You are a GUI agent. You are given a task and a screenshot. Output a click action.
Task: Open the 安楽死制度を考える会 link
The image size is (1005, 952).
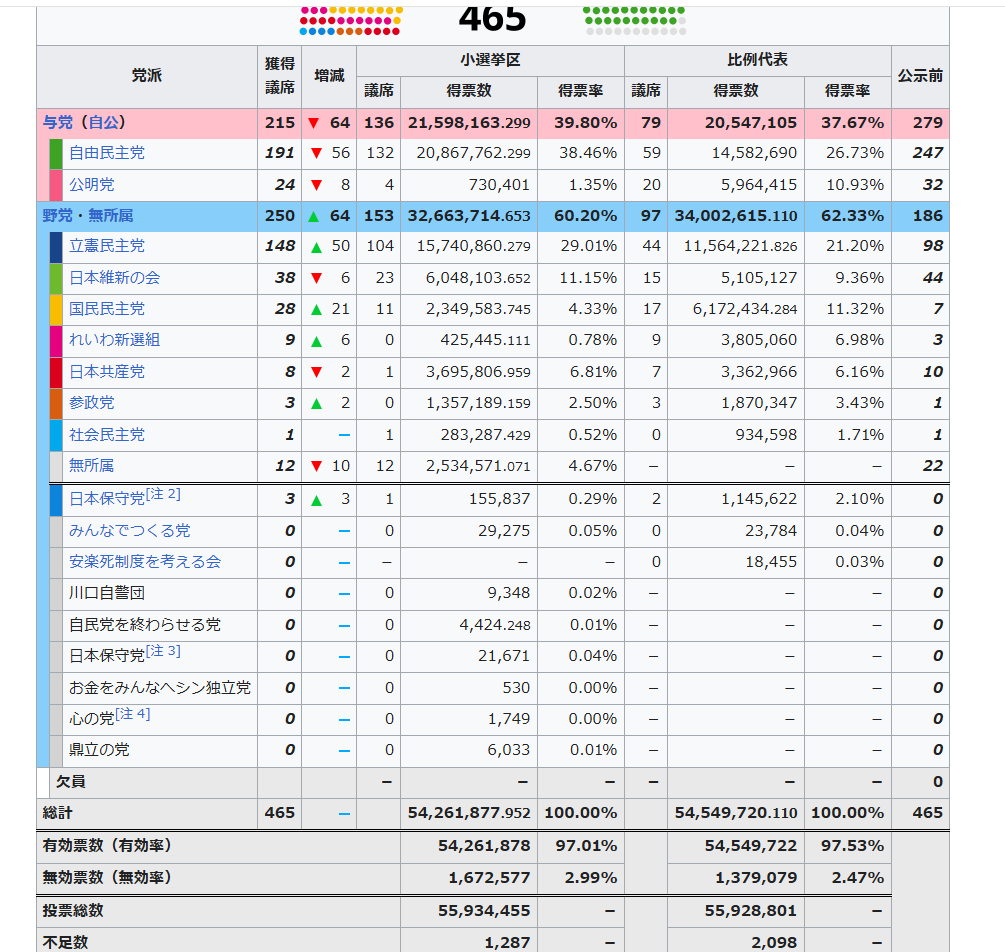pyautogui.click(x=145, y=562)
